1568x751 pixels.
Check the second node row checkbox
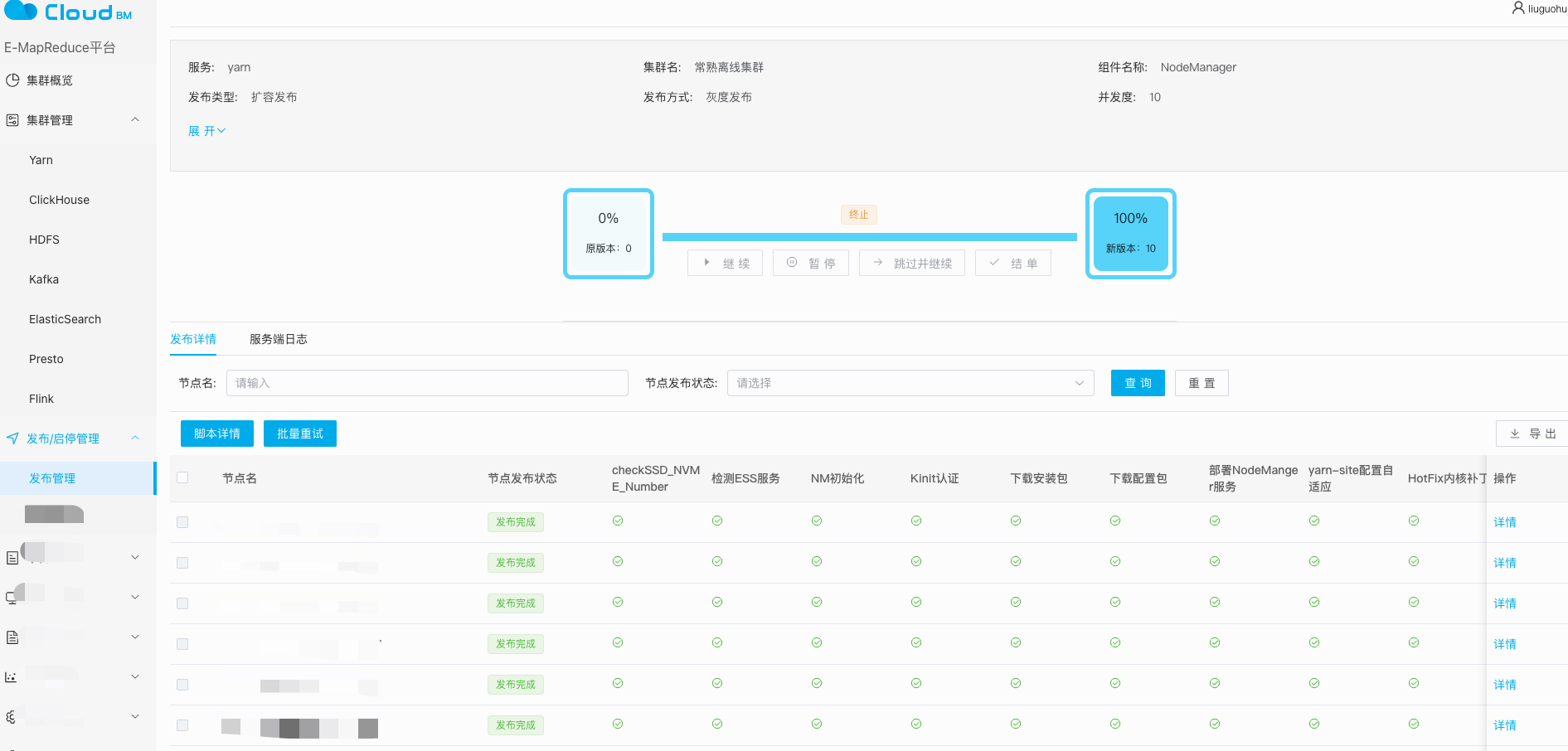pyautogui.click(x=182, y=563)
